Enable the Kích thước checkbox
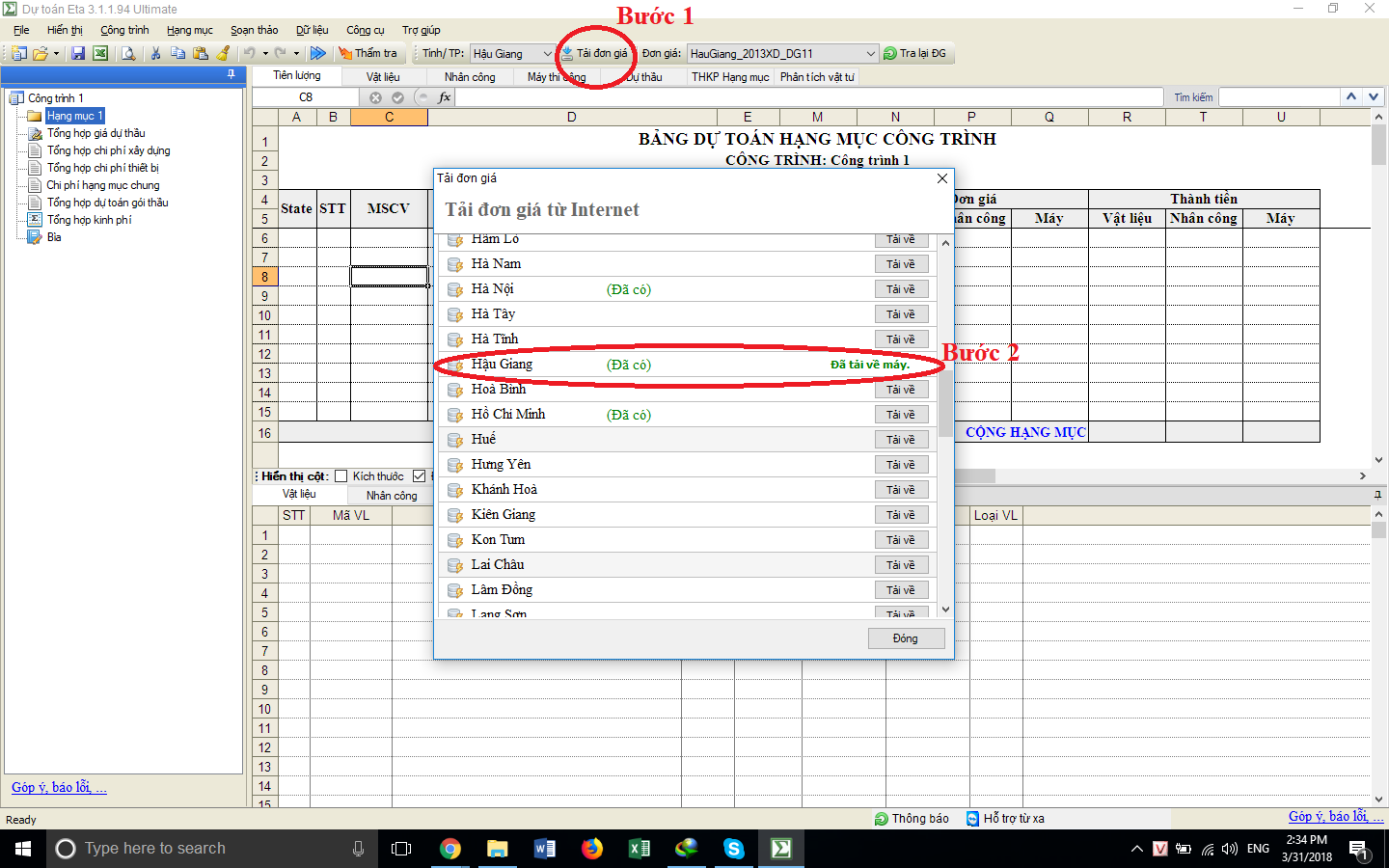The height and width of the screenshot is (868, 1389). click(x=340, y=476)
